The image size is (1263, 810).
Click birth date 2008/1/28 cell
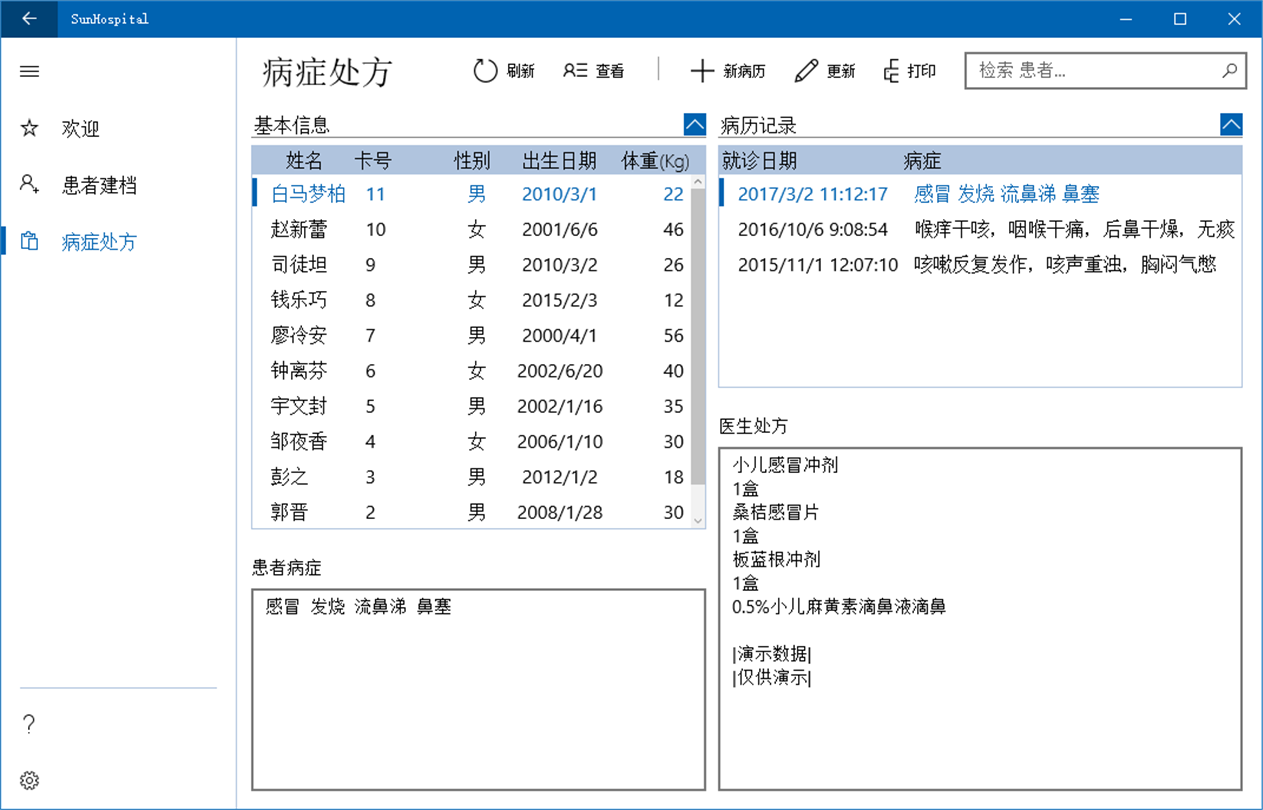[559, 513]
